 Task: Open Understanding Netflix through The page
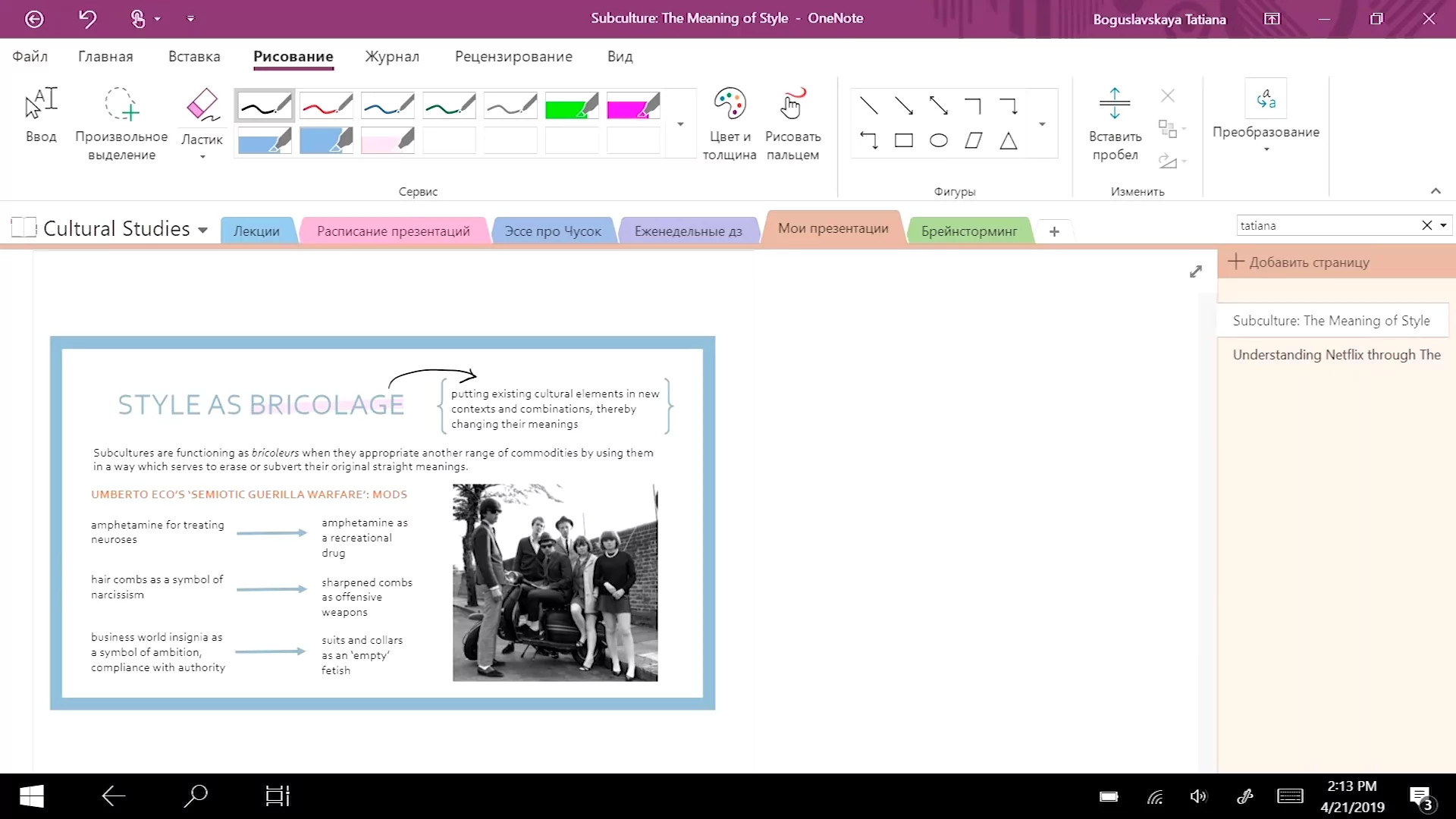point(1336,355)
